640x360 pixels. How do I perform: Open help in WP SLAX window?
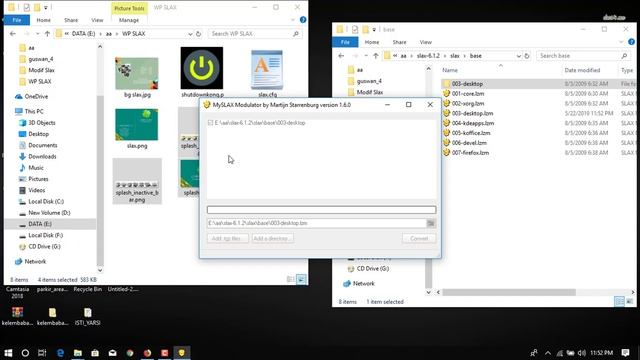[x=303, y=20]
